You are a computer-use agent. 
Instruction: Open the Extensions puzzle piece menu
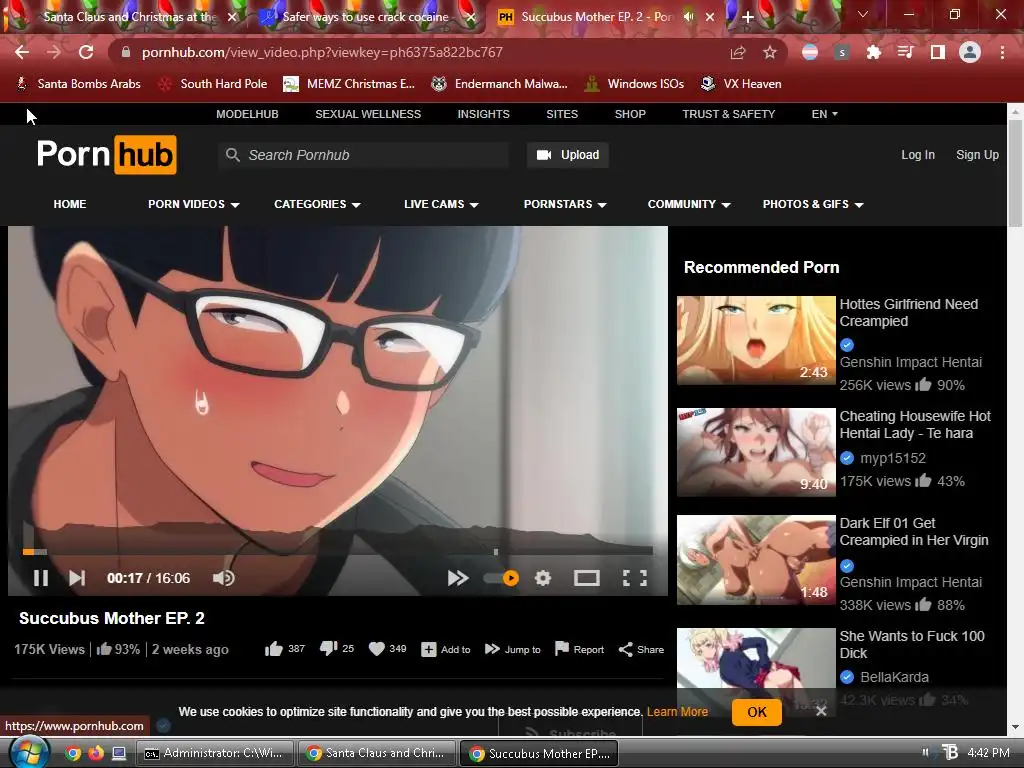coord(873,52)
